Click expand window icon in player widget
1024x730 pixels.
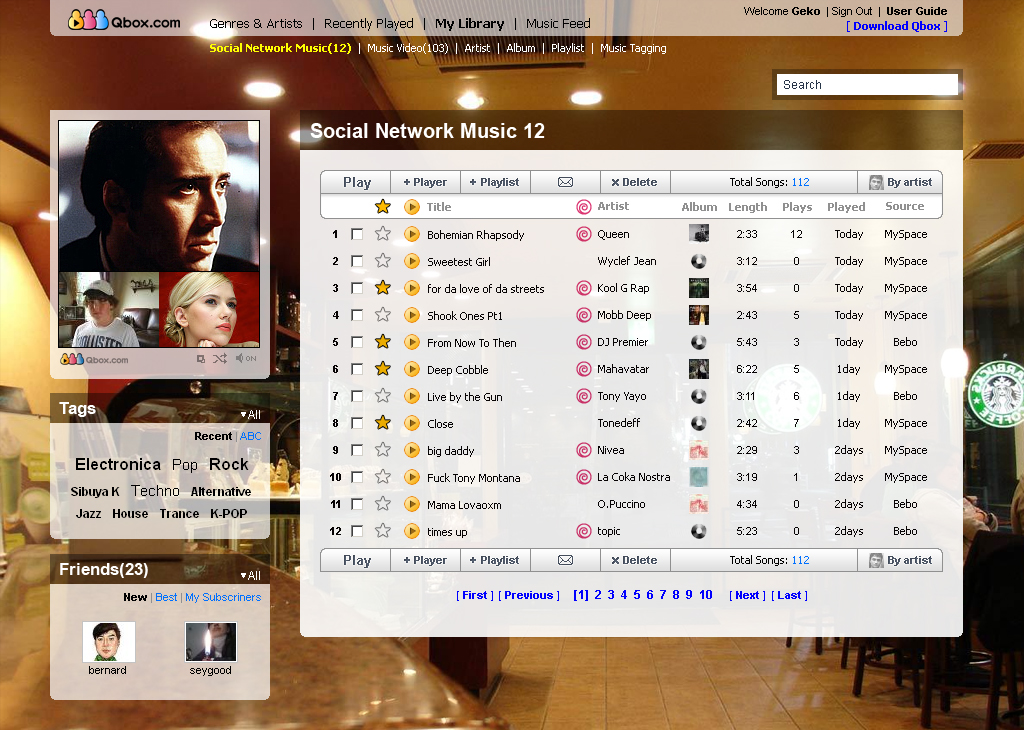coord(201,358)
